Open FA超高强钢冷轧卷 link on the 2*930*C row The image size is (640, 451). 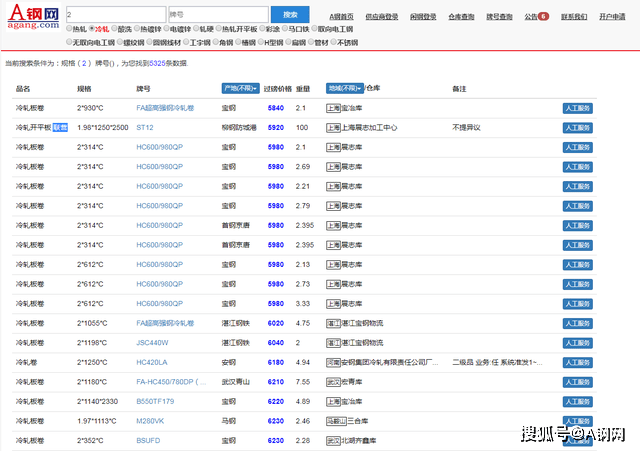tap(165, 108)
